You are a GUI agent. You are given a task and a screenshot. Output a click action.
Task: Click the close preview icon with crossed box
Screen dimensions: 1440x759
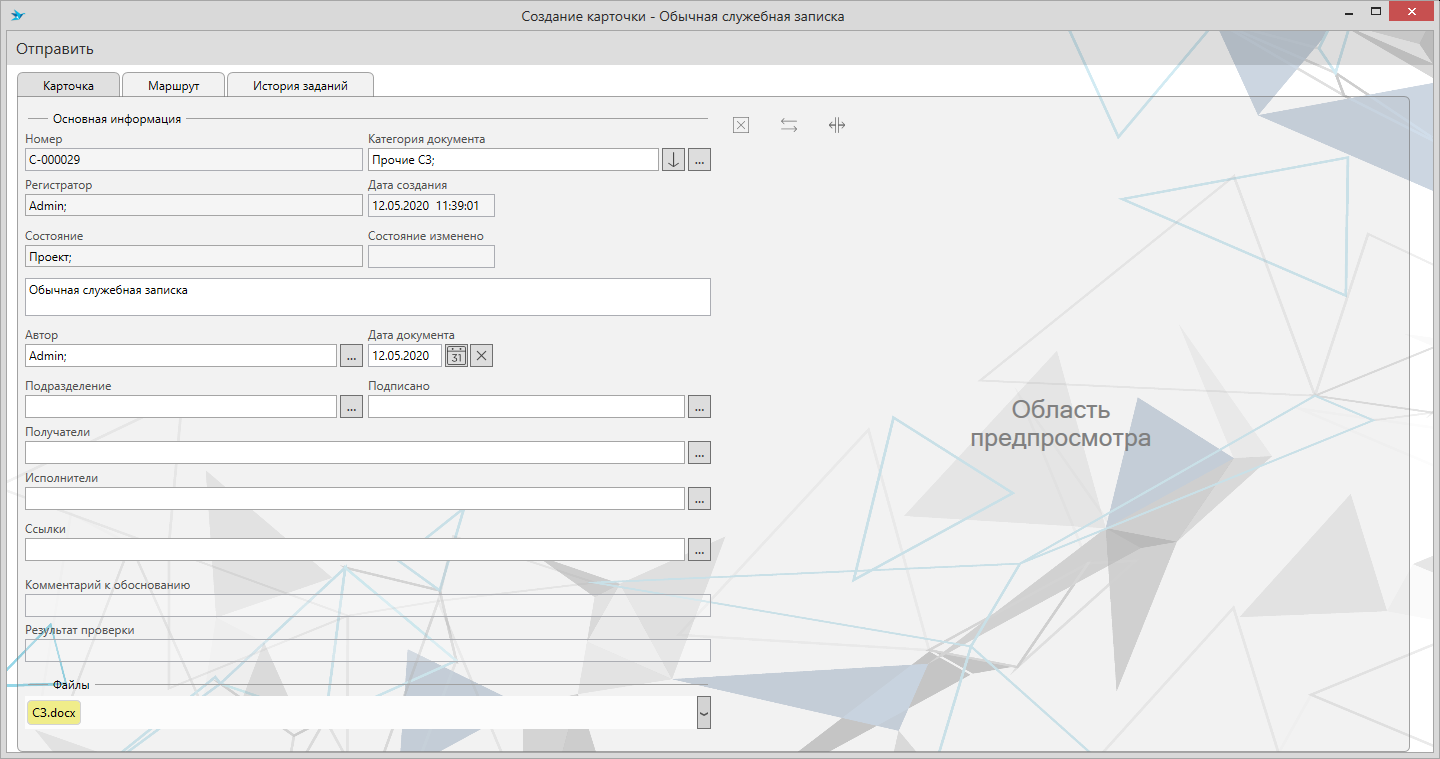click(741, 125)
